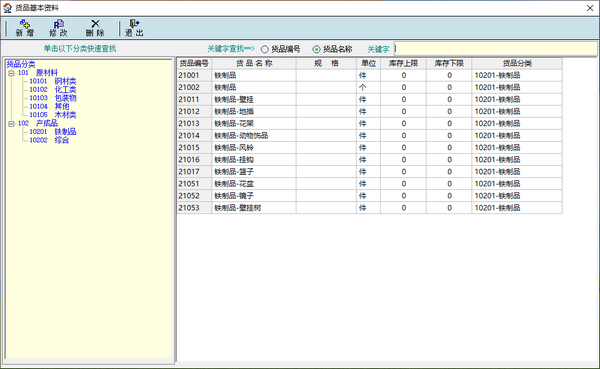Image resolution: width=600 pixels, height=369 pixels.
Task: Click 库存下限 value in row 21017
Action: click(449, 171)
